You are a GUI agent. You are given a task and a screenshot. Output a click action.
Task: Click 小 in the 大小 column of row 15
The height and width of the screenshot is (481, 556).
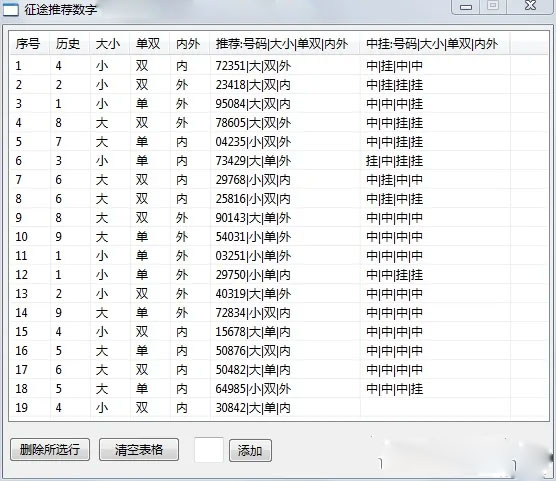tap(102, 332)
